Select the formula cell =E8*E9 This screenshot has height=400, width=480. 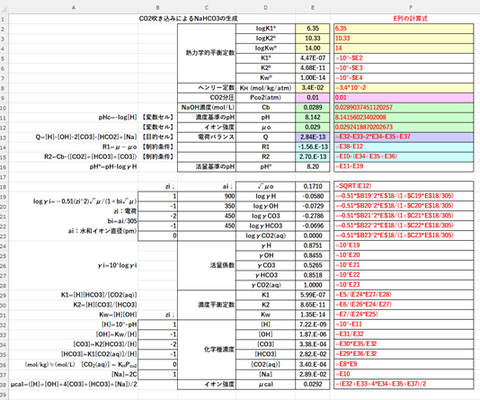tap(404, 364)
